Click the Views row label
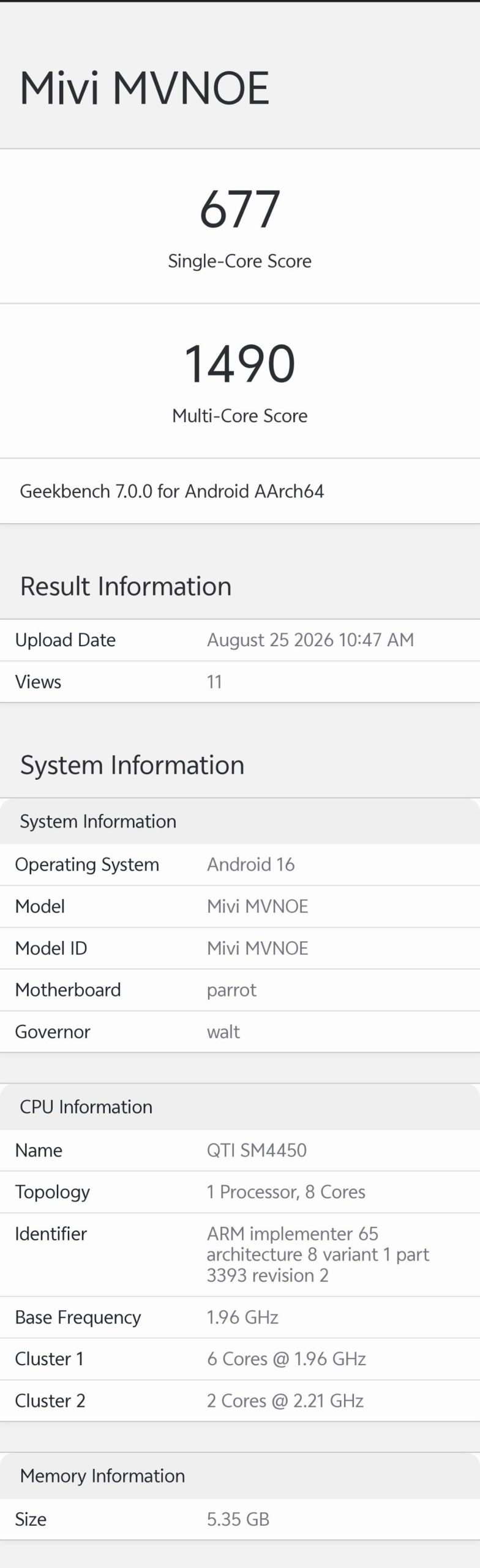Screen dimensions: 480x1568 38,682
